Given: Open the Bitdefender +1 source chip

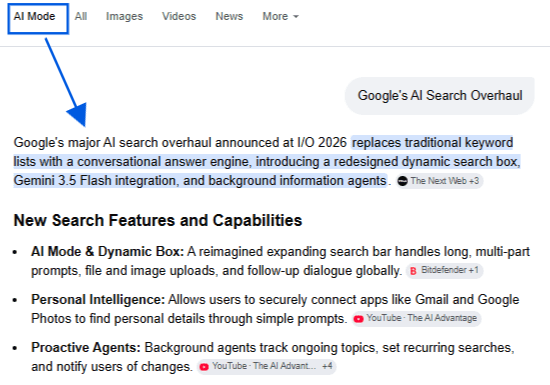Looking at the screenshot, I should [x=445, y=270].
